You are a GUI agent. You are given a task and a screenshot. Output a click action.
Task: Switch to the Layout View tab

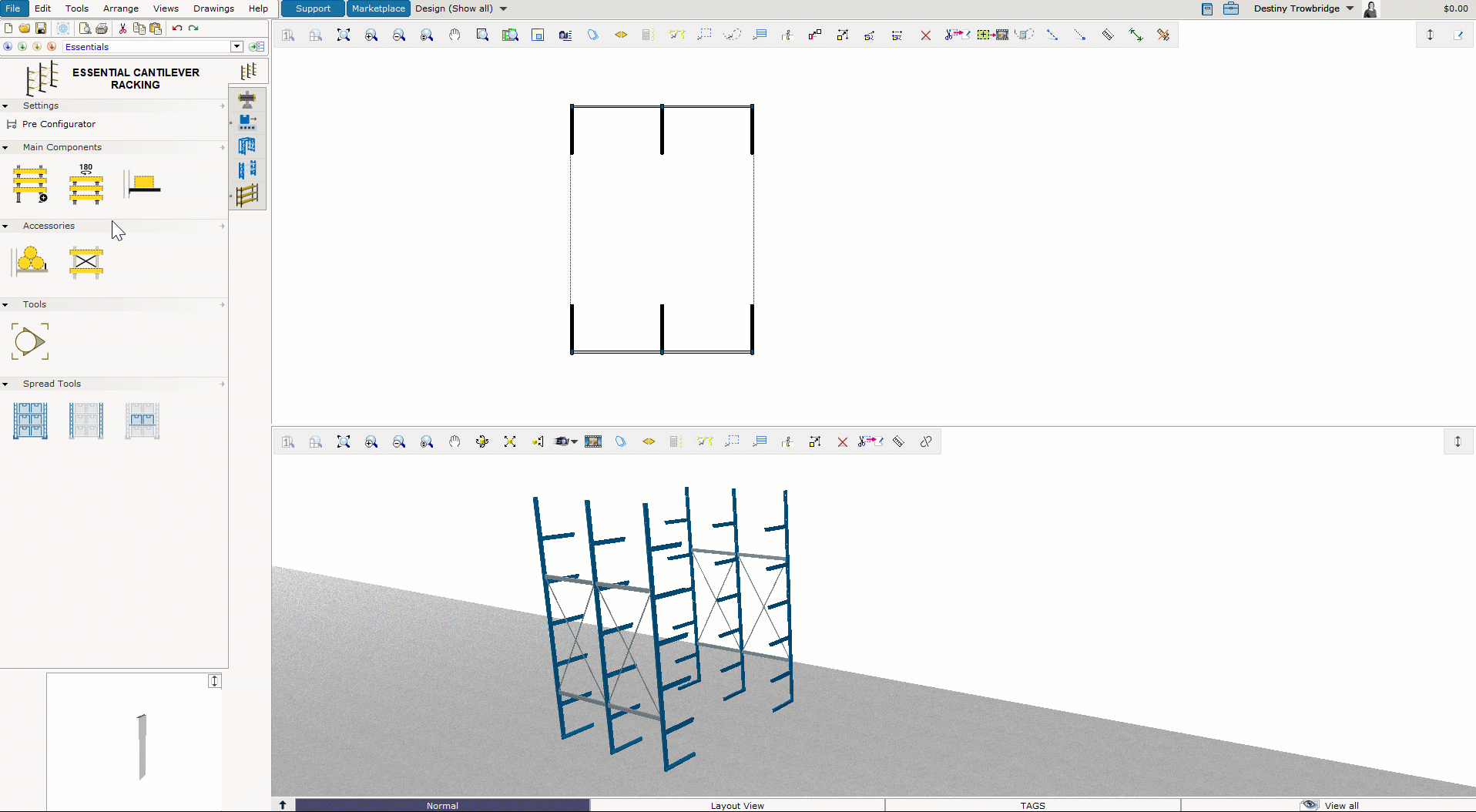pos(736,805)
